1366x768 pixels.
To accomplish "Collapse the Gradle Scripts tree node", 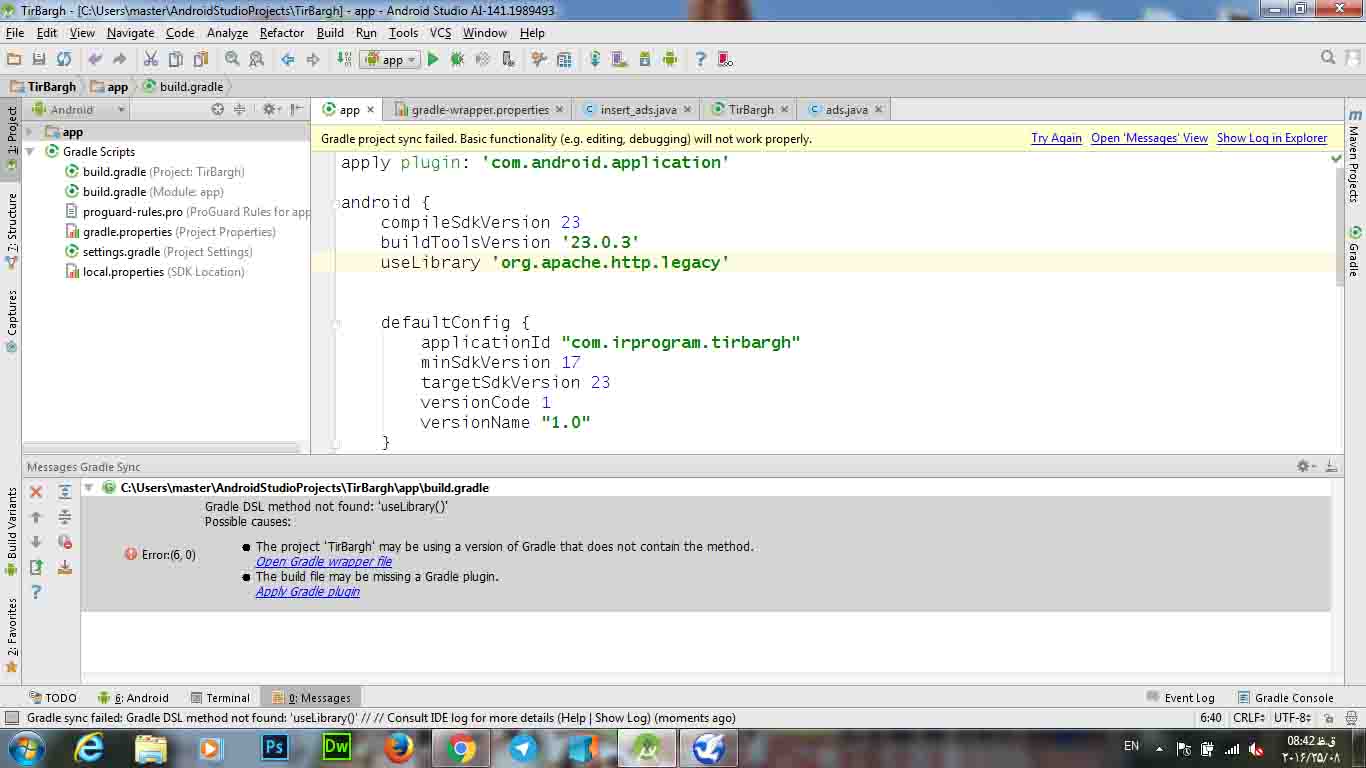I will click(x=30, y=152).
